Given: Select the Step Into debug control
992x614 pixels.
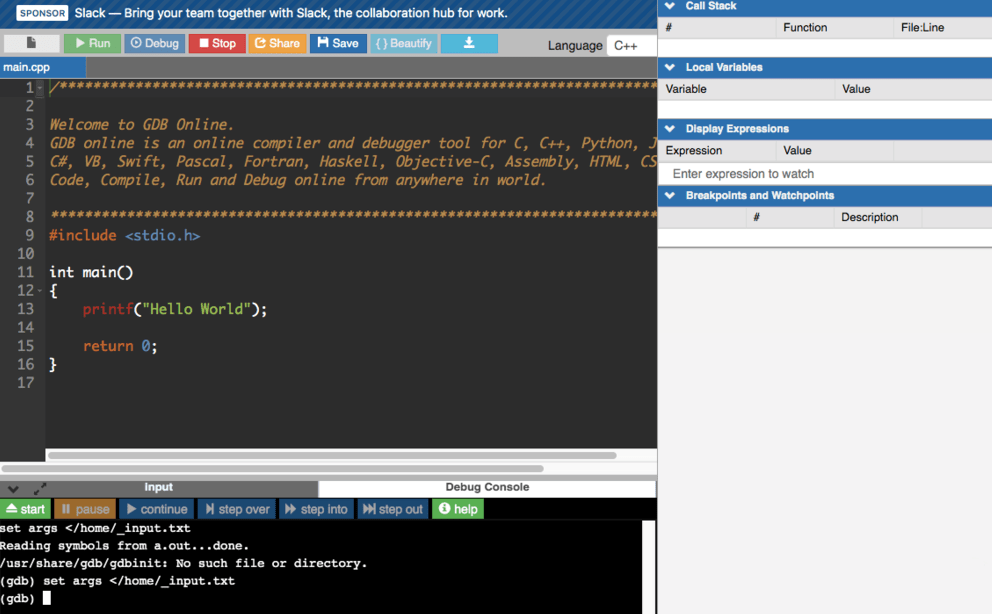Looking at the screenshot, I should coord(315,509).
